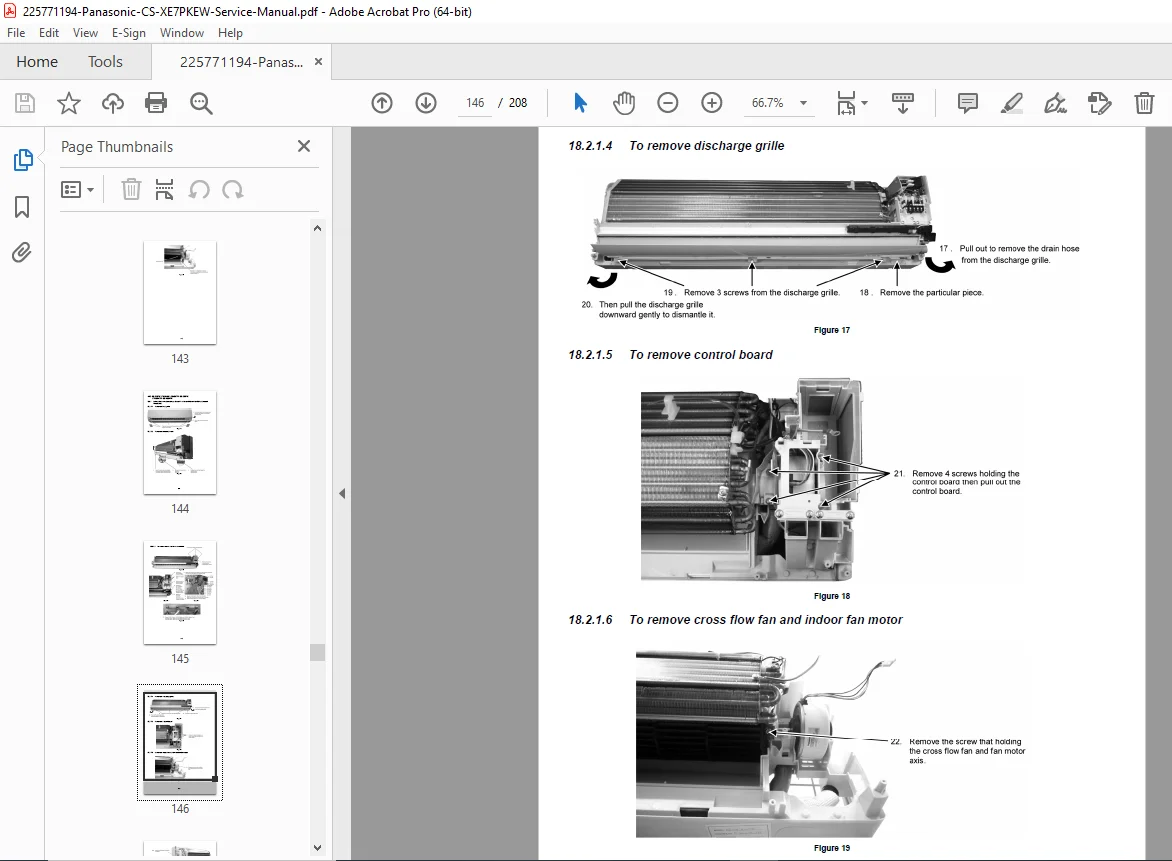Add a sticky note comment
This screenshot has width=1172, height=861.
[968, 103]
